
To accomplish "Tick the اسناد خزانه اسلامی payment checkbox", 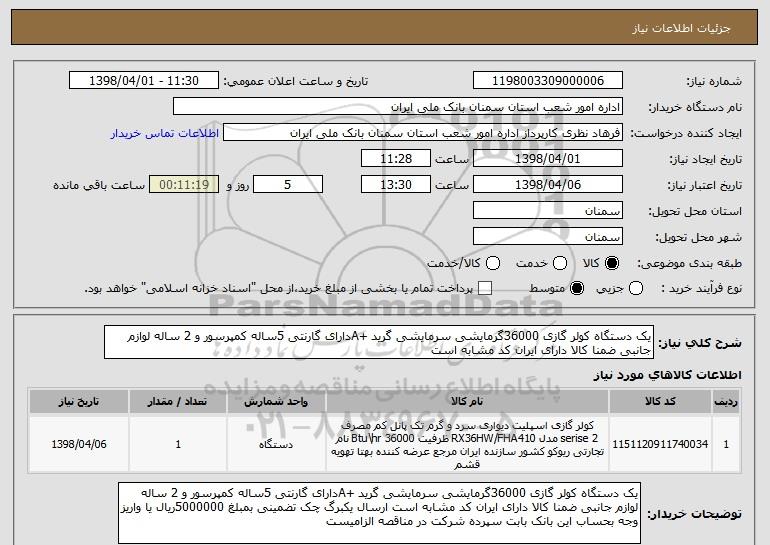I will (x=485, y=288).
